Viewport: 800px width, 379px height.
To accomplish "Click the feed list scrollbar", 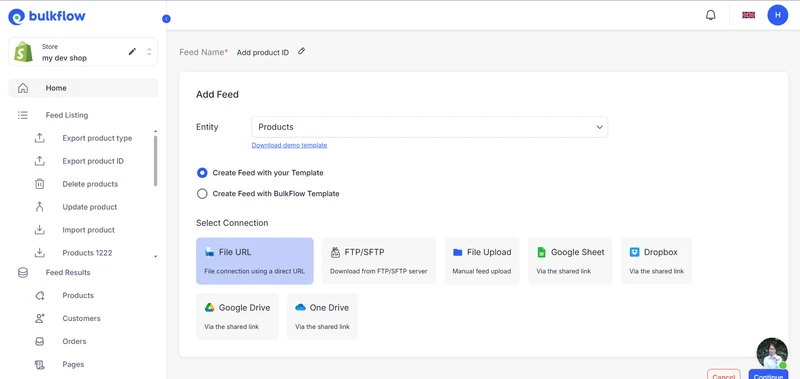I will [156, 161].
